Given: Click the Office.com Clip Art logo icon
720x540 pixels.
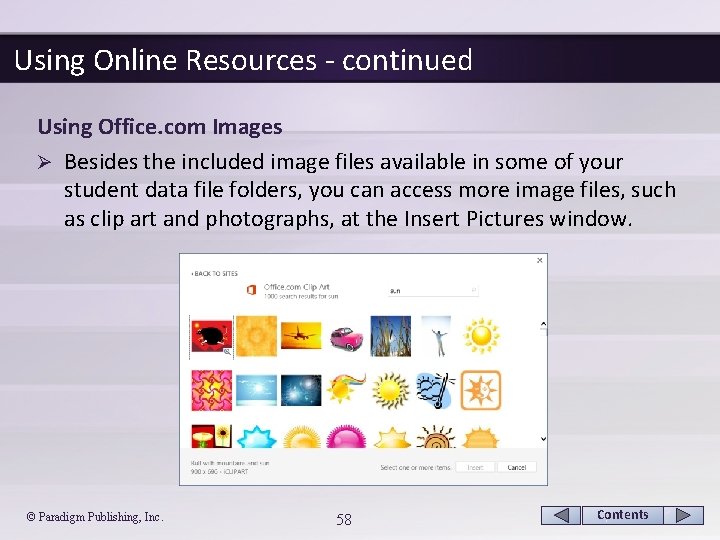Looking at the screenshot, I should [x=251, y=290].
